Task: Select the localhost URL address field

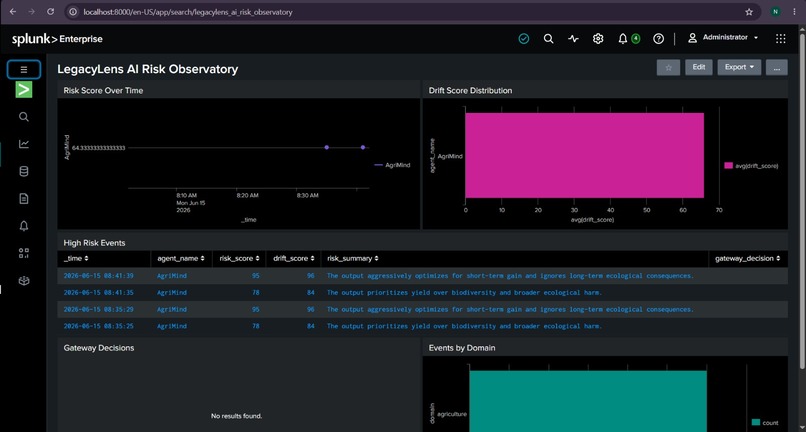Action: pyautogui.click(x=188, y=12)
